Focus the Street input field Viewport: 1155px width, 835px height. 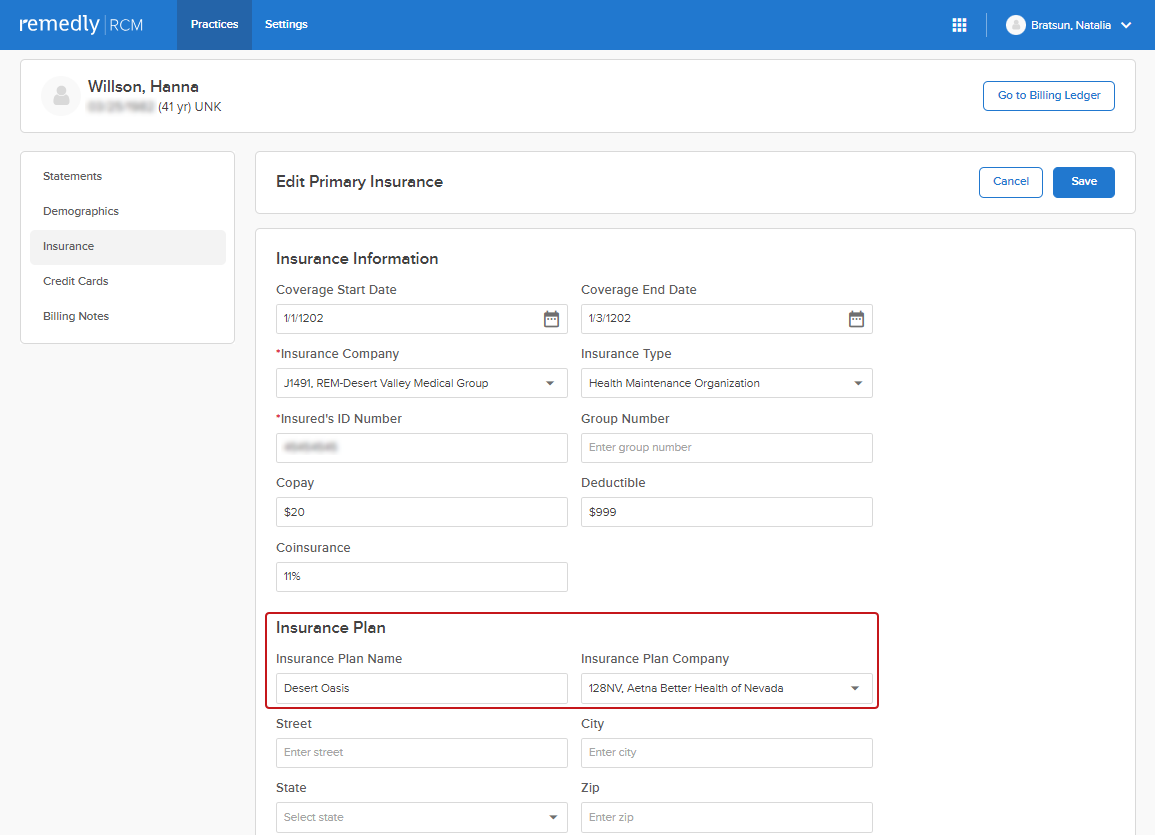click(x=421, y=753)
